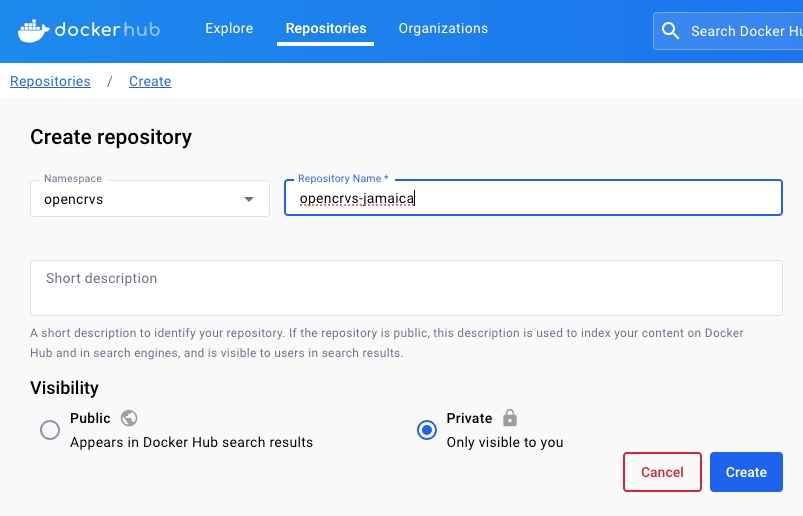
Task: Open the Explore navigation item
Action: pos(229,29)
